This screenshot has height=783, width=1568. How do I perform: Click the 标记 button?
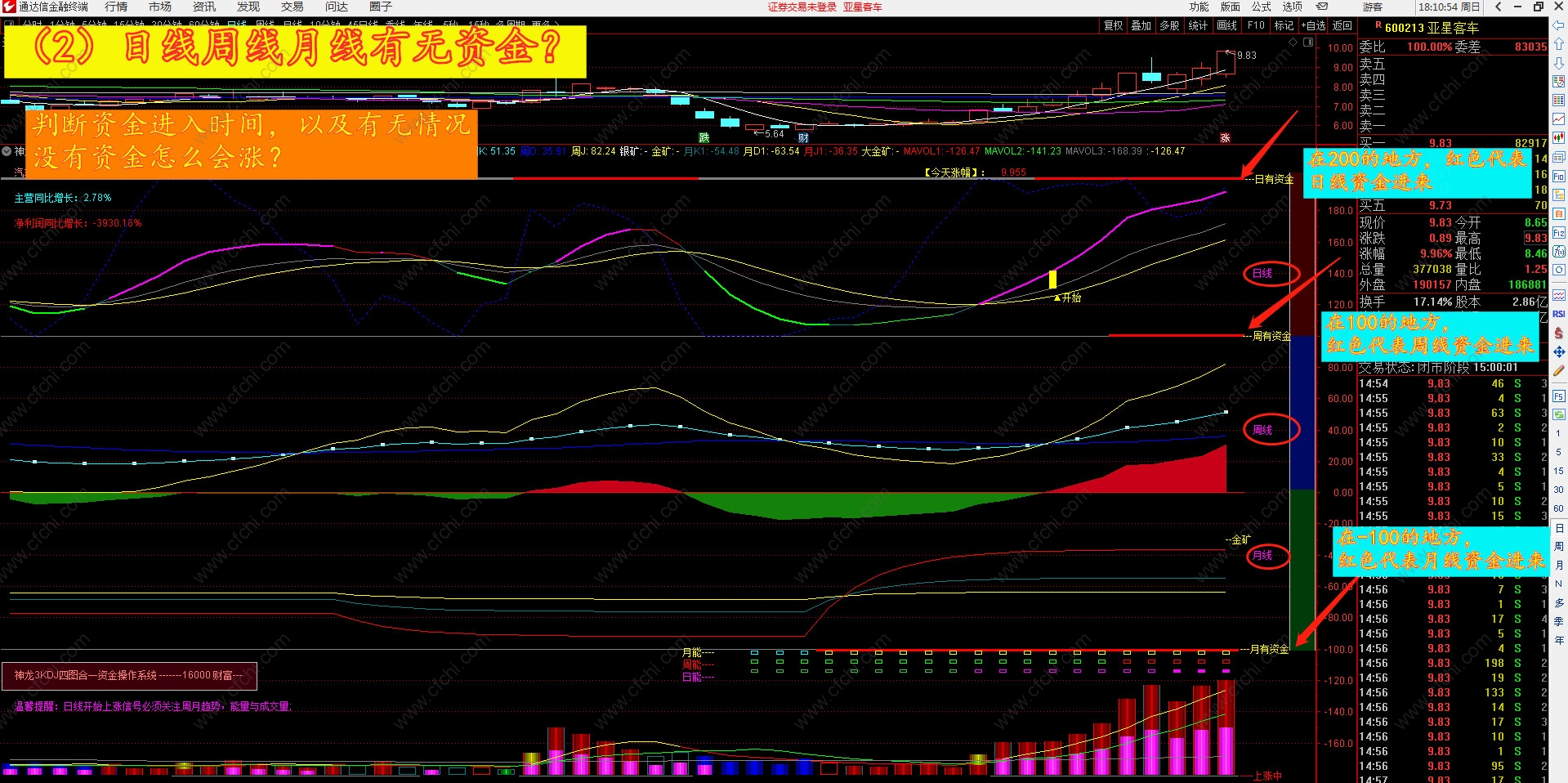pyautogui.click(x=1284, y=25)
